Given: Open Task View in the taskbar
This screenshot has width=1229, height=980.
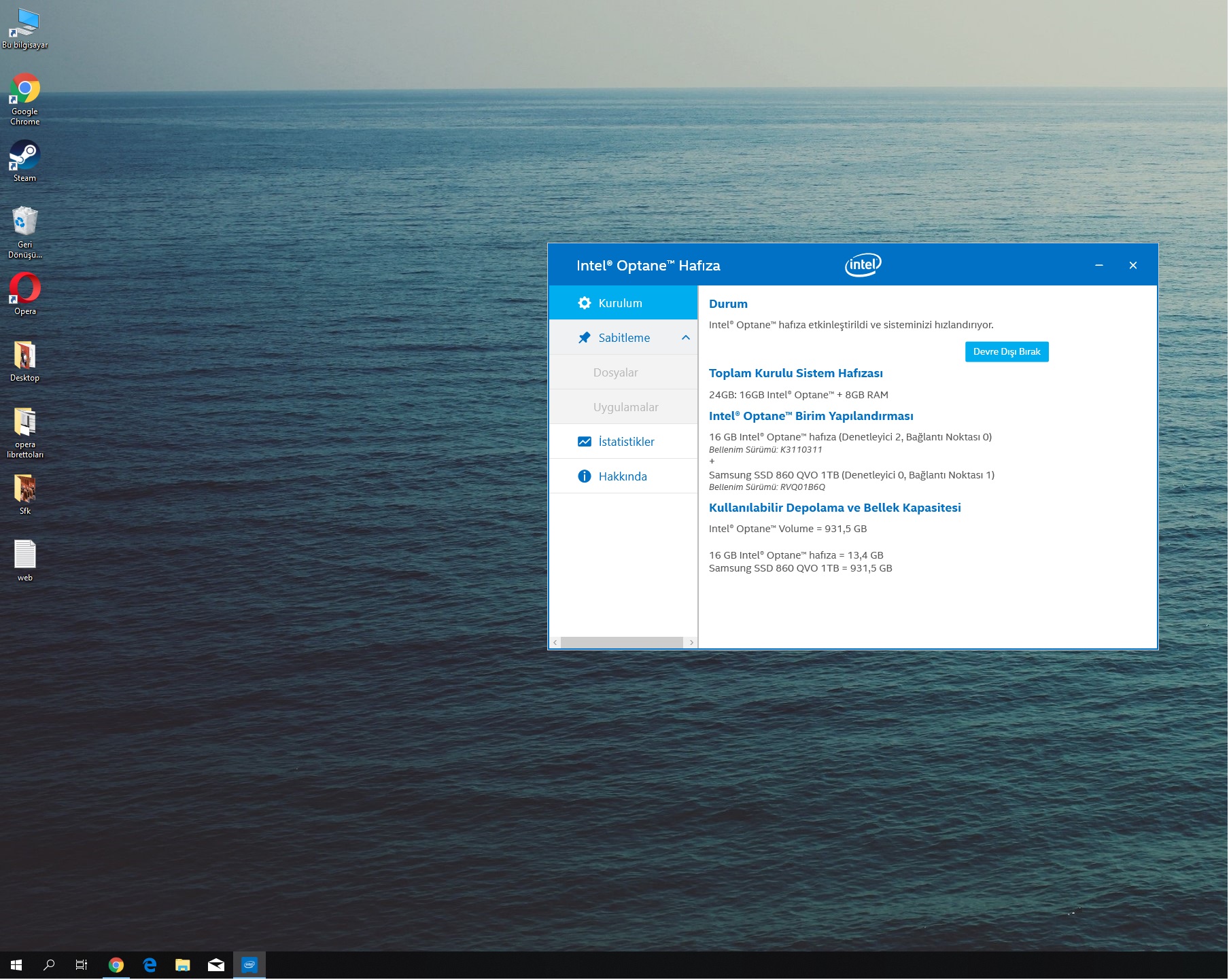Looking at the screenshot, I should coord(82,966).
